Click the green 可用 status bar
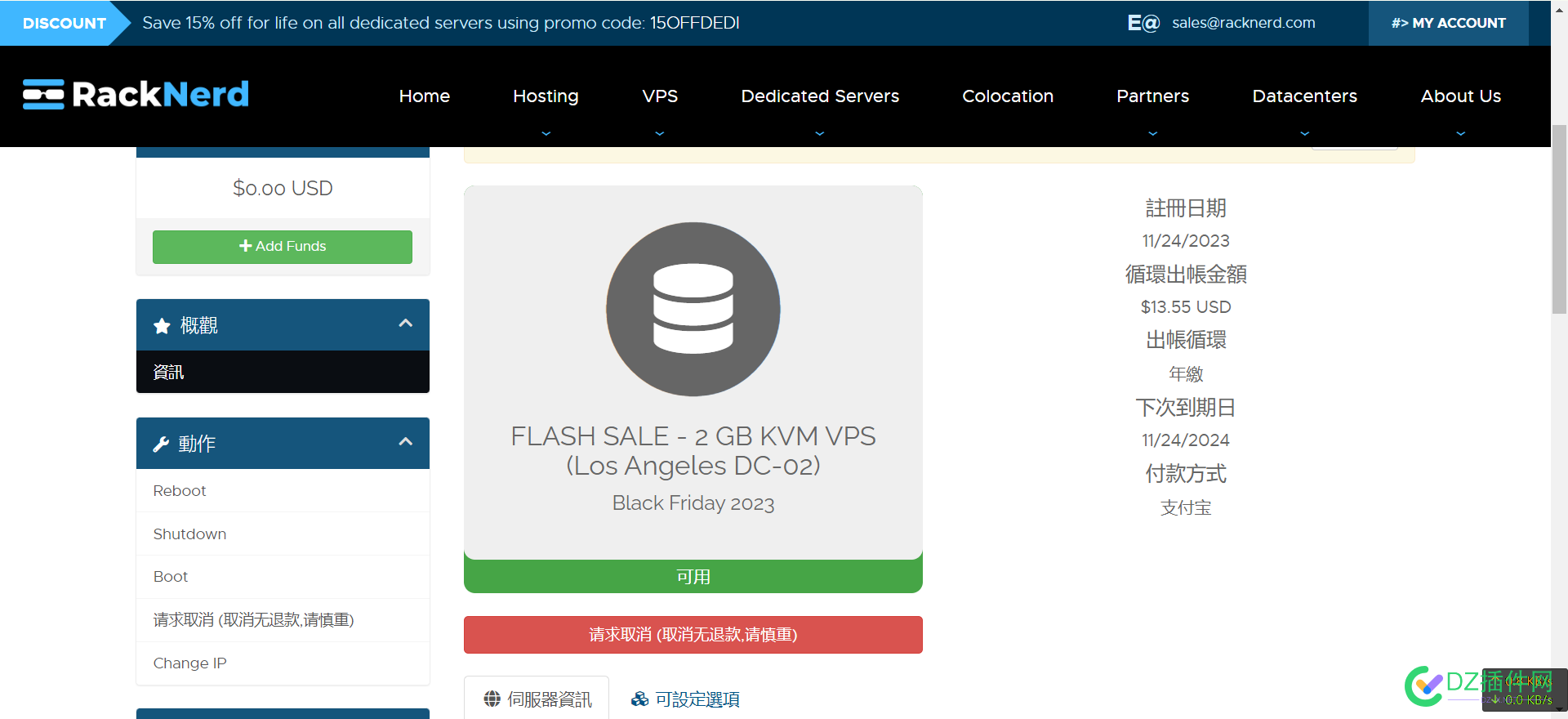 (x=693, y=576)
